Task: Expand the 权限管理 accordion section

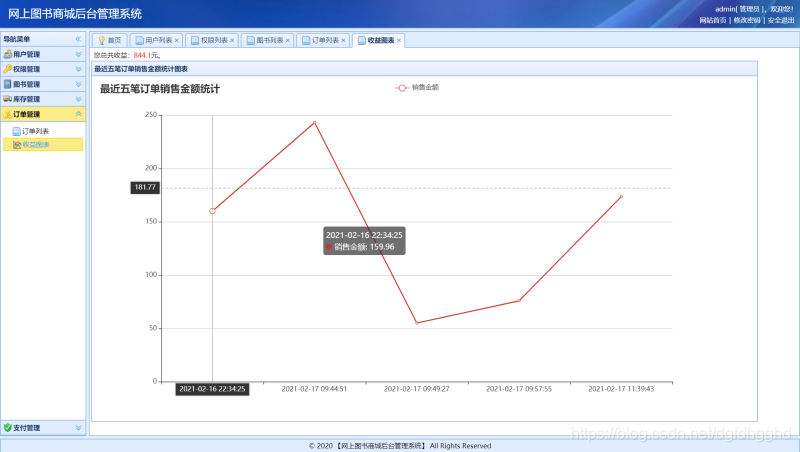Action: (78, 69)
